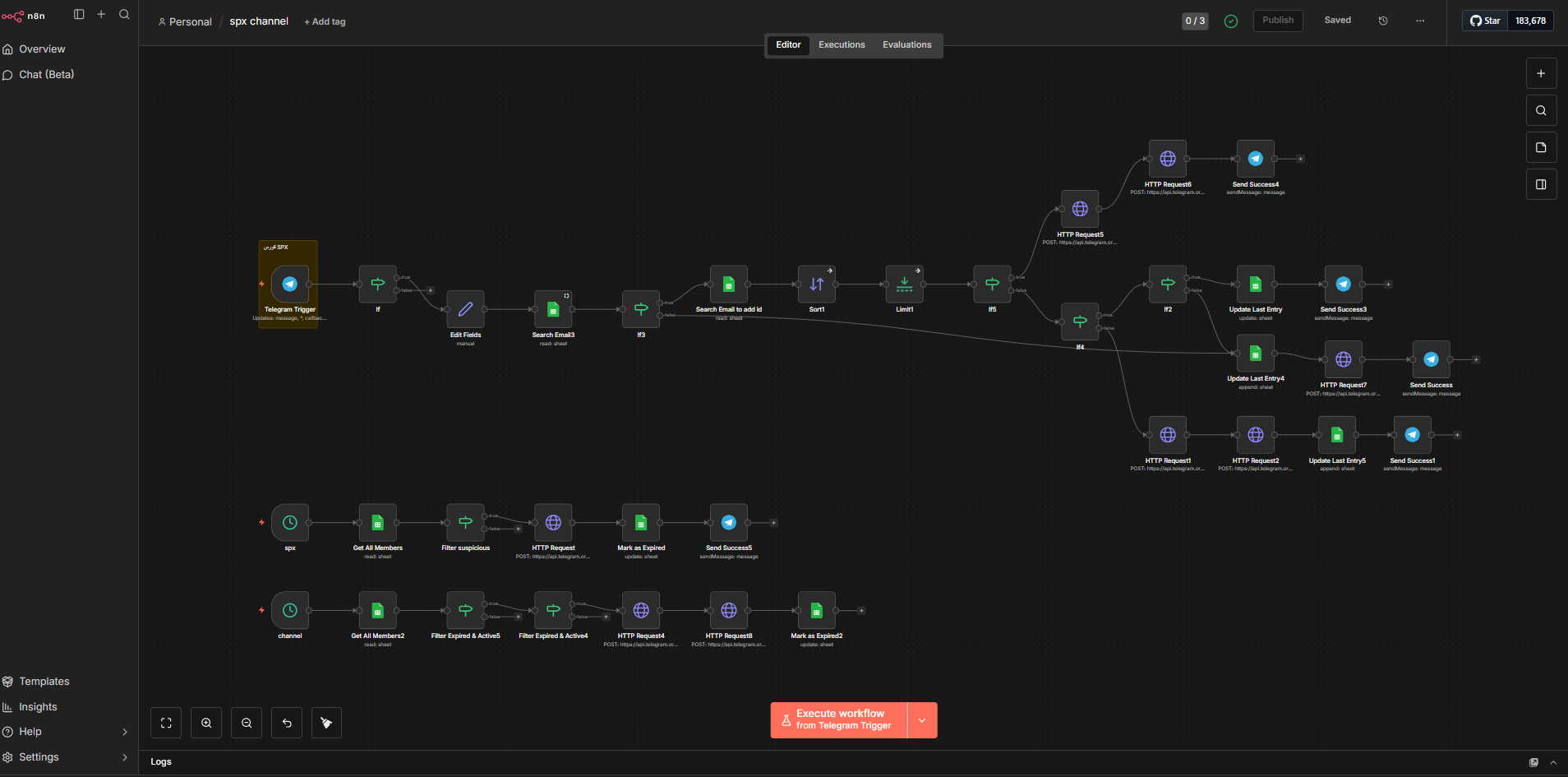This screenshot has height=777, width=1568.
Task: Expand the Settings submenu
Action: [x=125, y=757]
